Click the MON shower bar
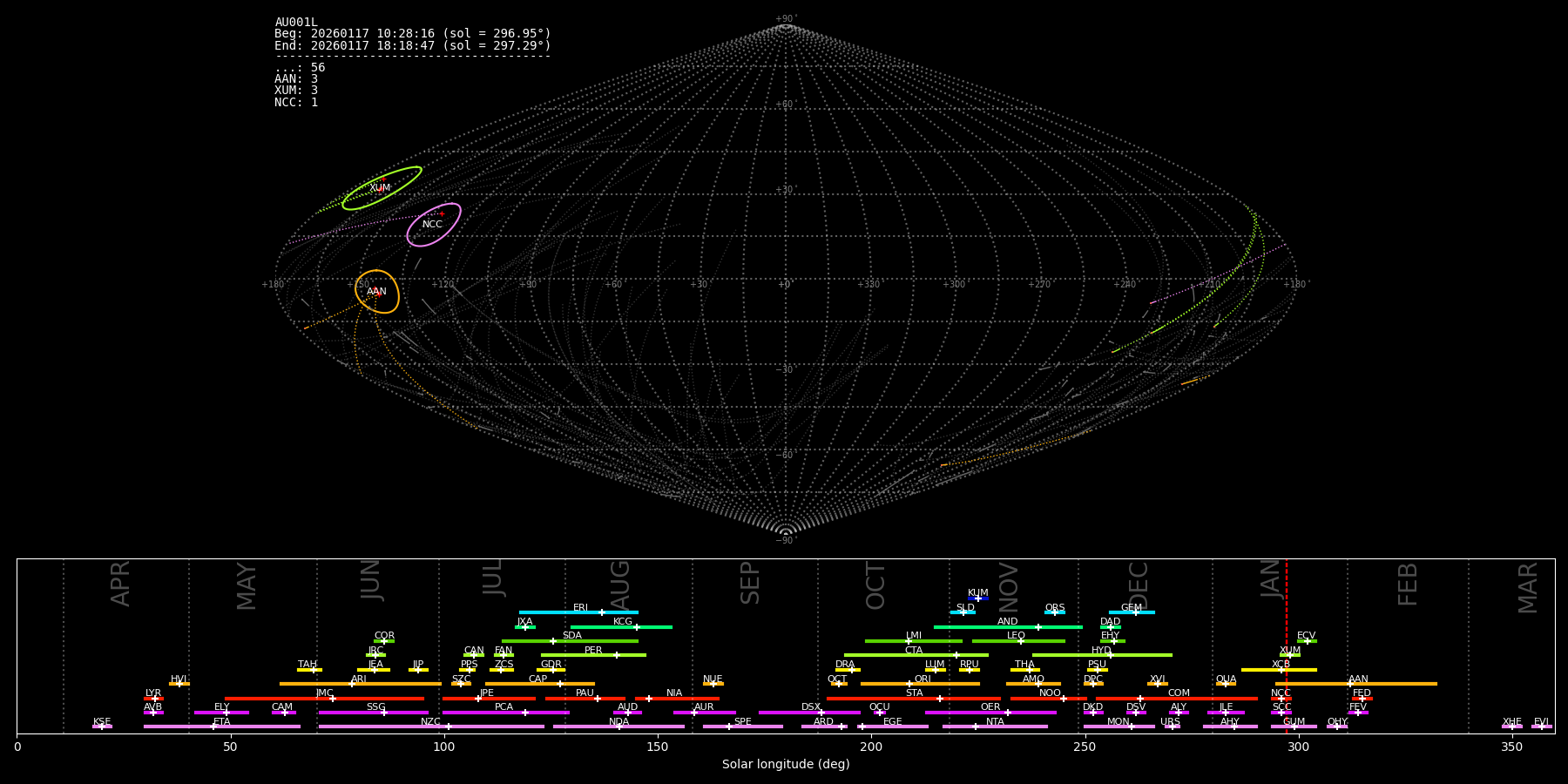The height and width of the screenshot is (784, 1568). [x=1119, y=727]
